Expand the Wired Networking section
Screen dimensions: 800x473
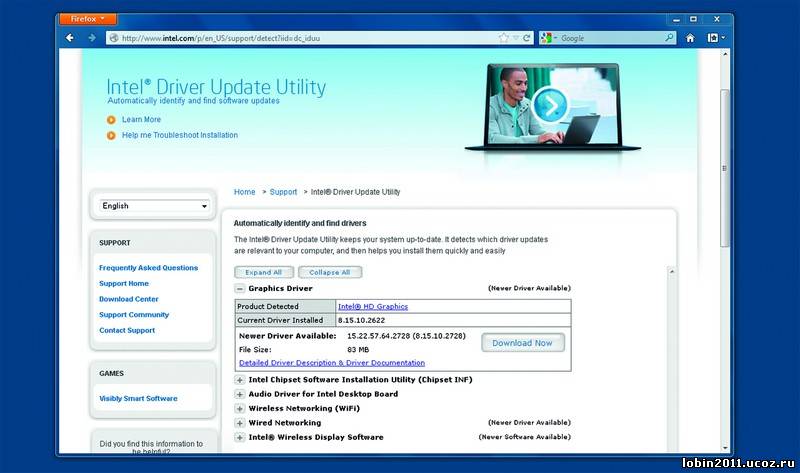240,423
